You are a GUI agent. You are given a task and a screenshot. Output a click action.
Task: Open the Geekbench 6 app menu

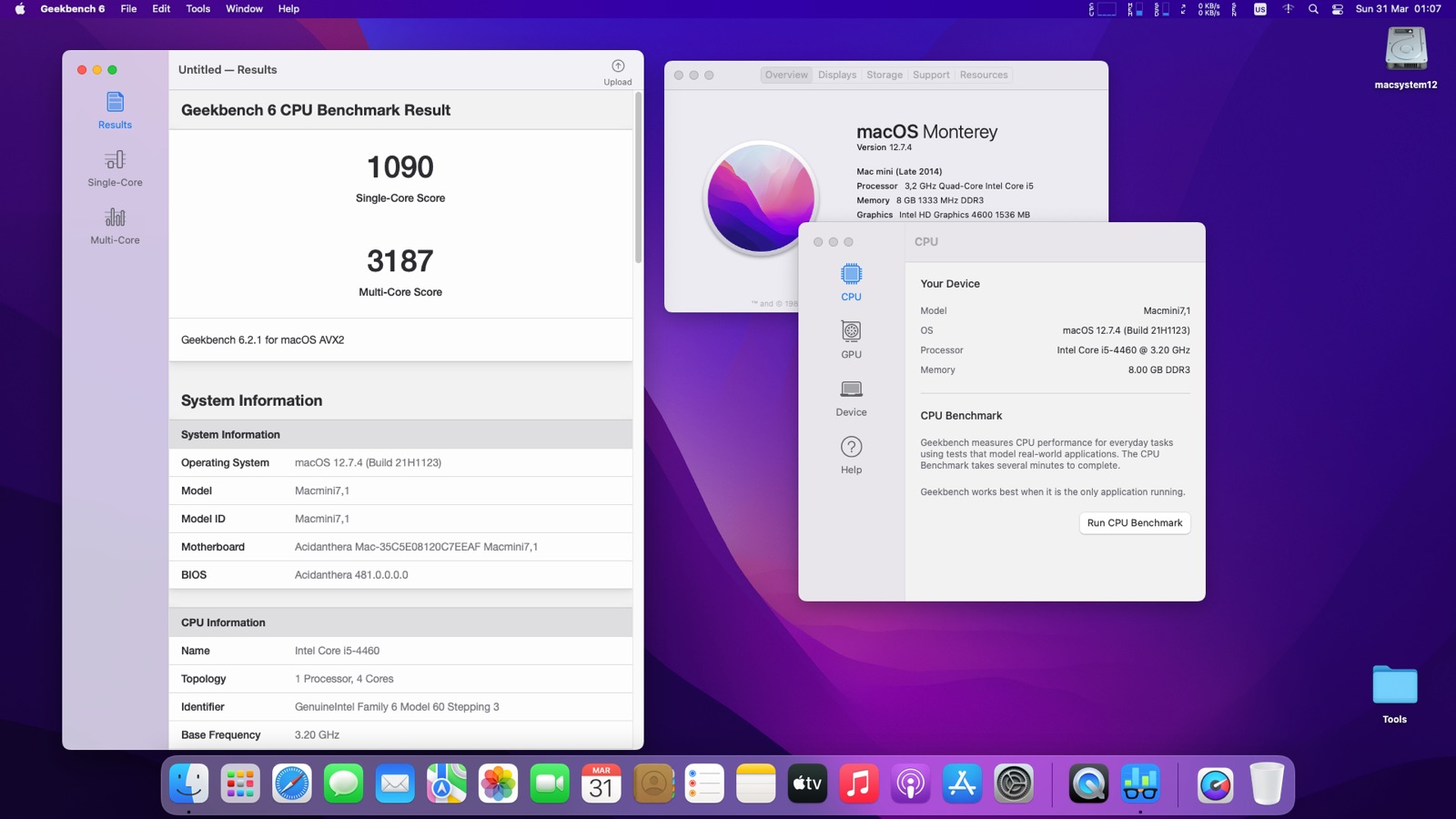(73, 9)
